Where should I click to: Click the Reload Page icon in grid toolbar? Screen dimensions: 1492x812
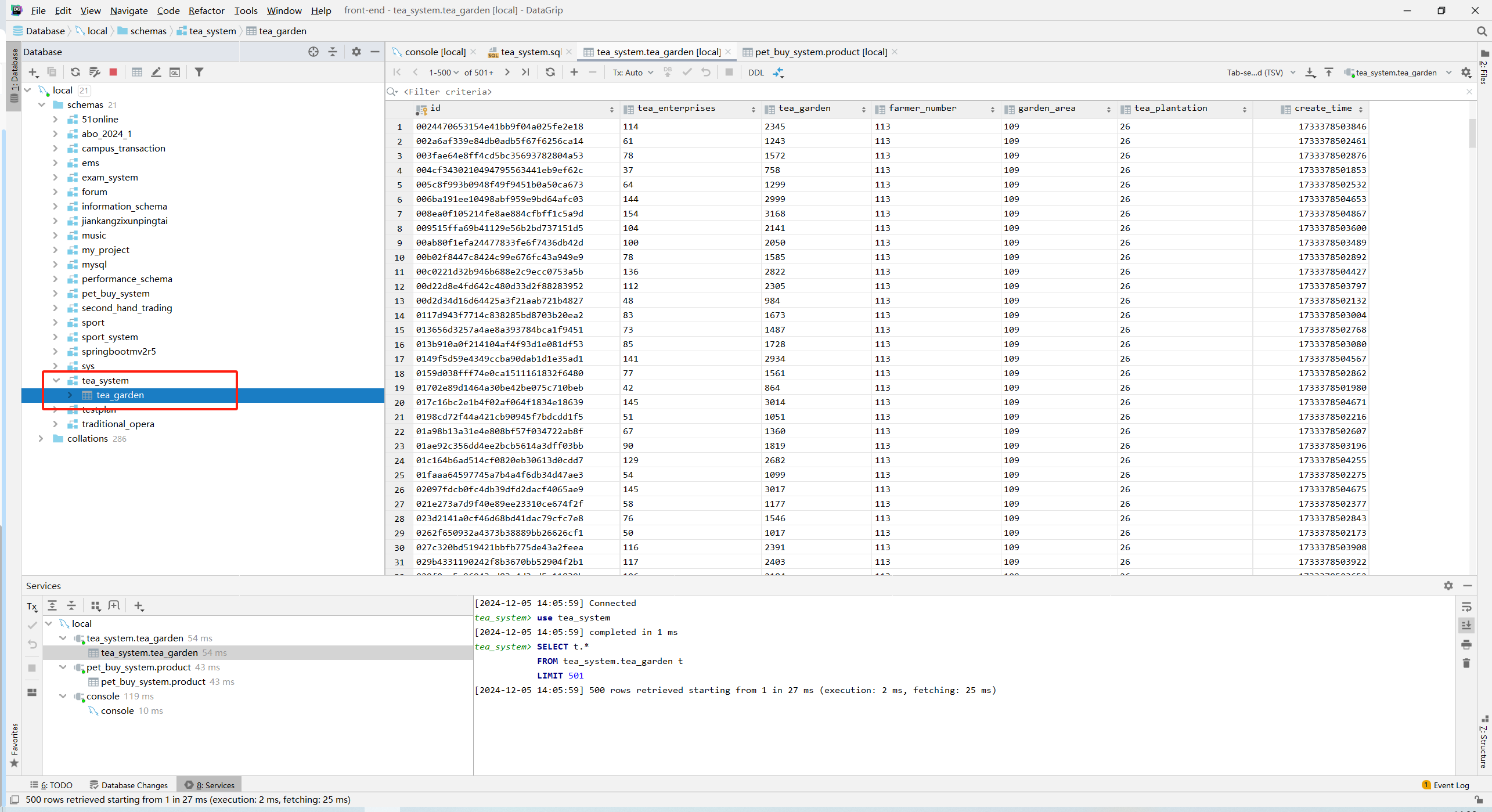pos(550,72)
